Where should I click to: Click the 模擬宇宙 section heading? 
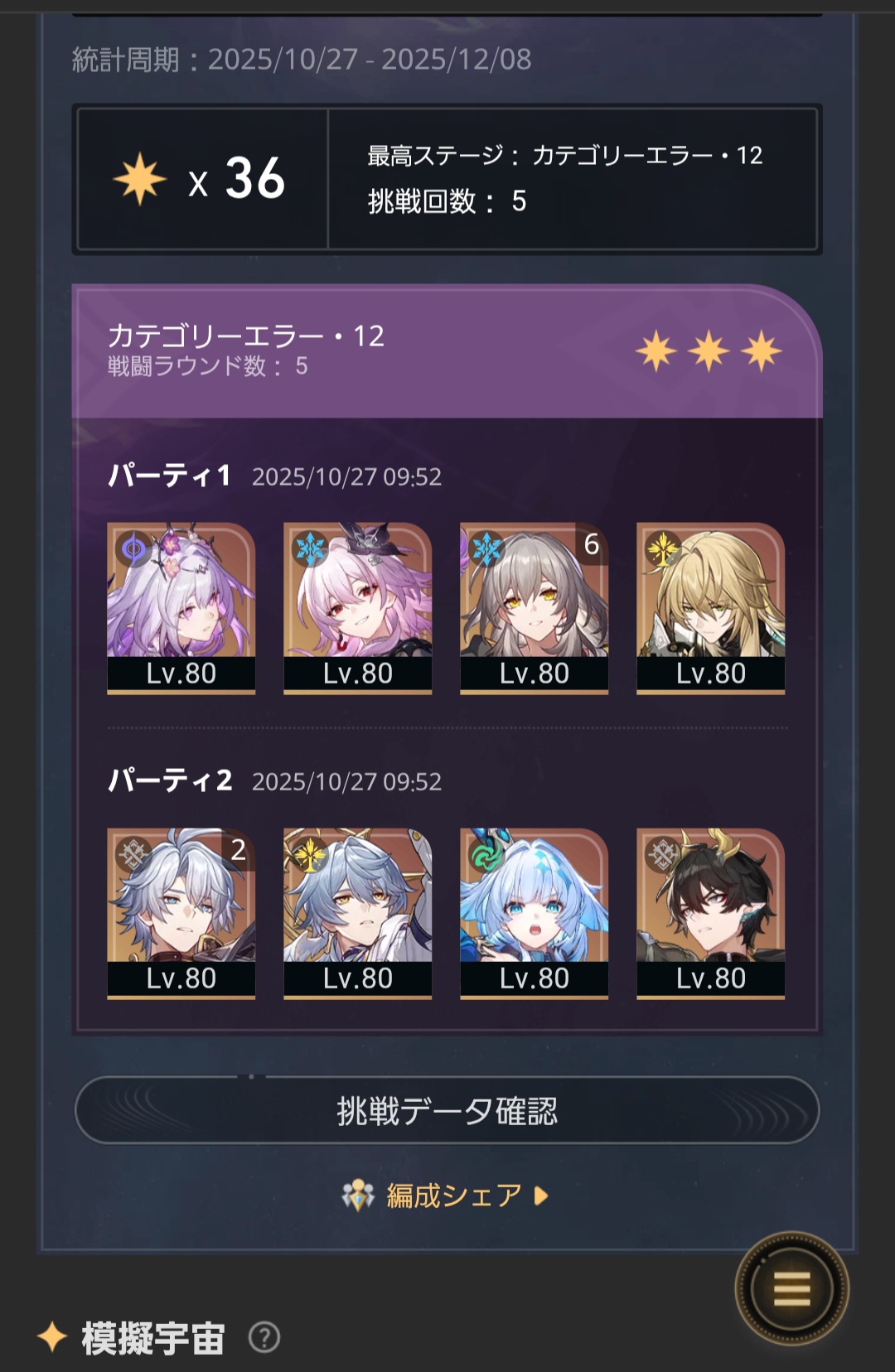pyautogui.click(x=153, y=1337)
